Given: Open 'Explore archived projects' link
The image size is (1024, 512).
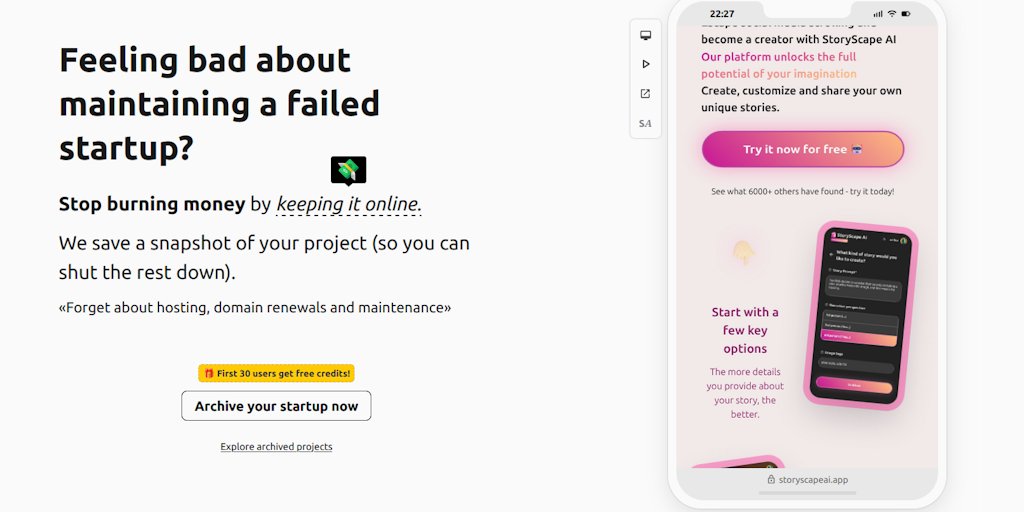Looking at the screenshot, I should 276,447.
